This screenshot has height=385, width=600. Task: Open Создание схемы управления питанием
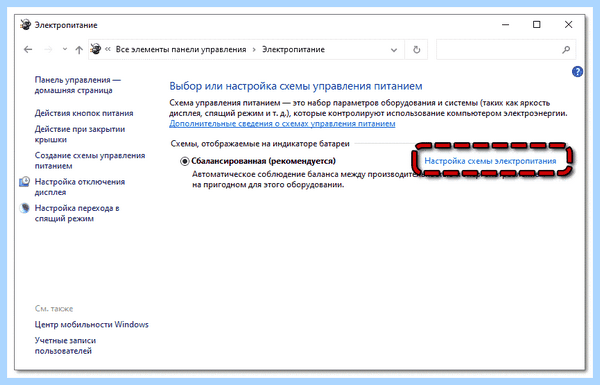[x=90, y=161]
